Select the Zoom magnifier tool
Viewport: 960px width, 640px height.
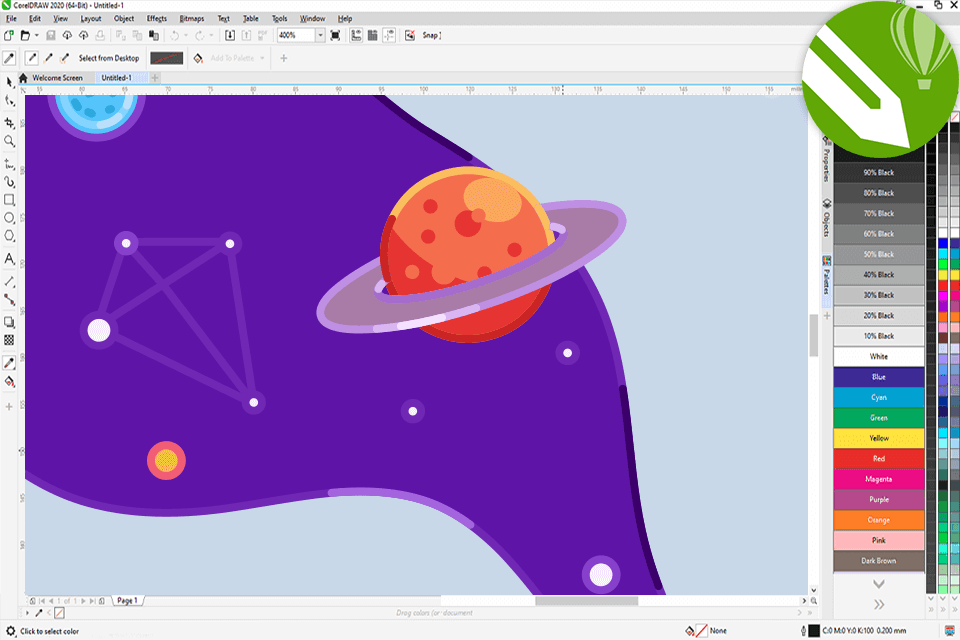9,142
